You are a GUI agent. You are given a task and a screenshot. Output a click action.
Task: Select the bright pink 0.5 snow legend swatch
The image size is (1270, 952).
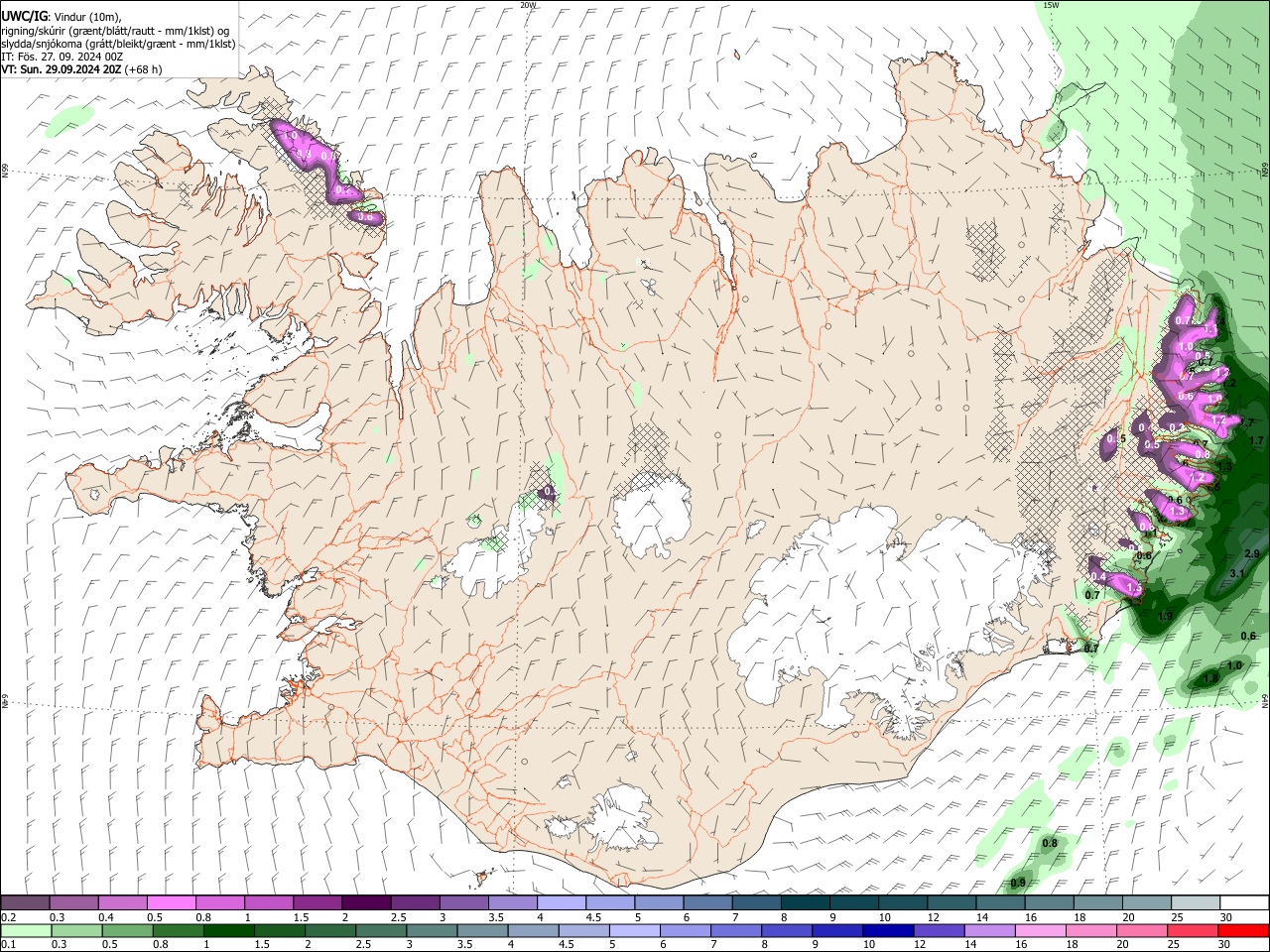tap(171, 903)
